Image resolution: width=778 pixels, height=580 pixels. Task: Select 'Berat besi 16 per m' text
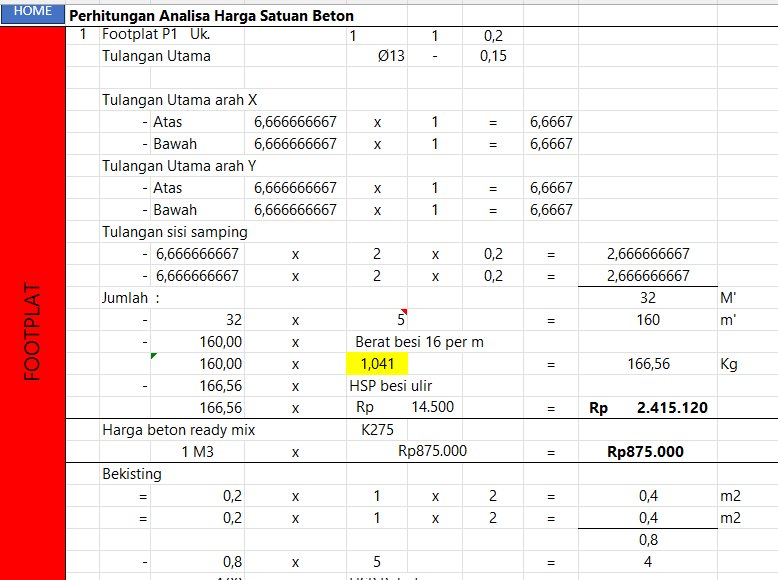click(x=419, y=342)
